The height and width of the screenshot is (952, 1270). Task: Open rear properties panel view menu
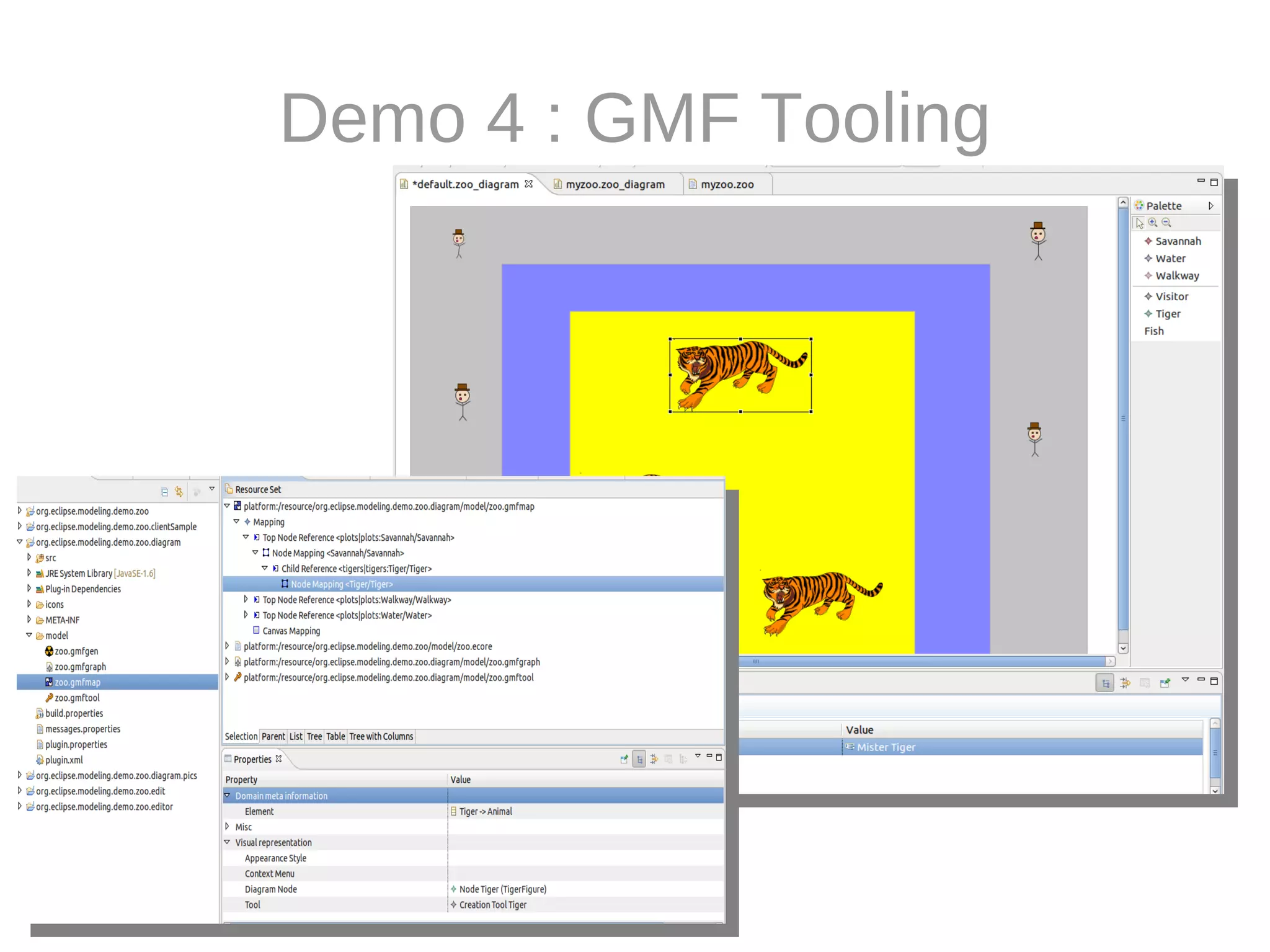(1185, 680)
